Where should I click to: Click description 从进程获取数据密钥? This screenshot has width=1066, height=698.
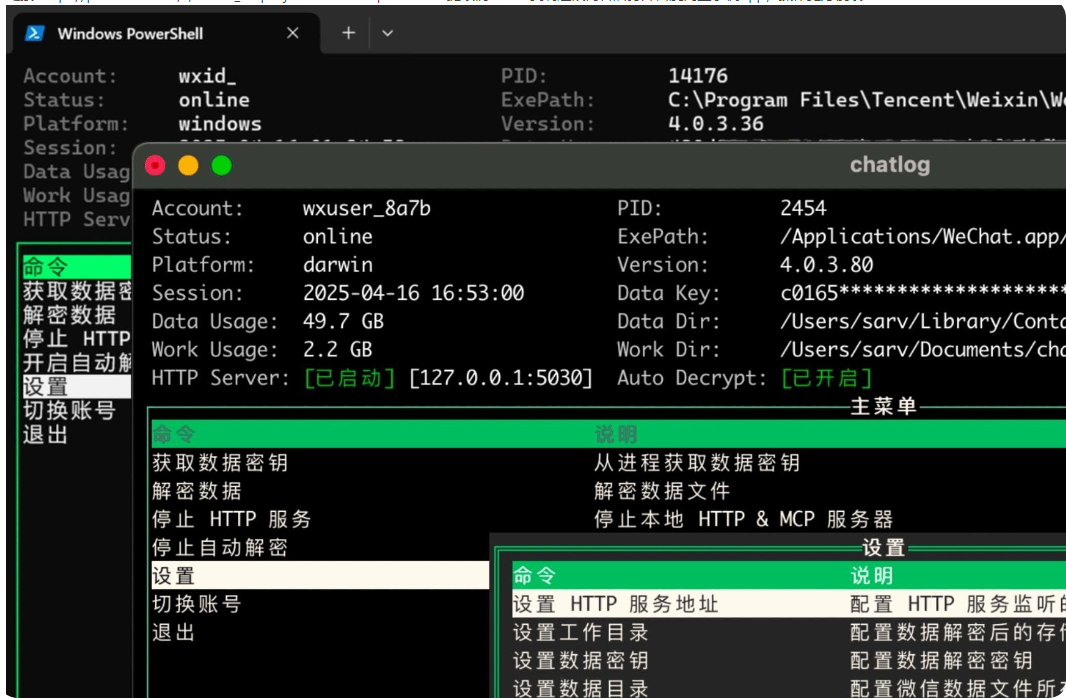coord(697,463)
